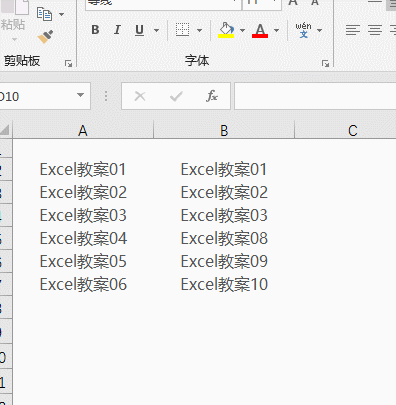Open underline style dropdown arrow
The height and width of the screenshot is (405, 396).
[x=156, y=30]
